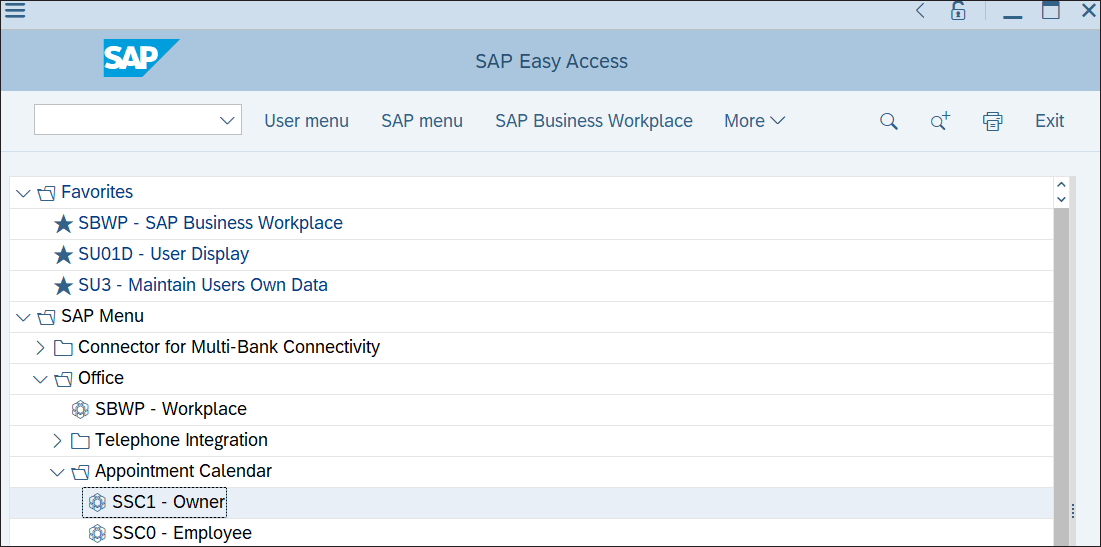Select SBWP - Workplace entry
1101x547 pixels.
tap(171, 409)
